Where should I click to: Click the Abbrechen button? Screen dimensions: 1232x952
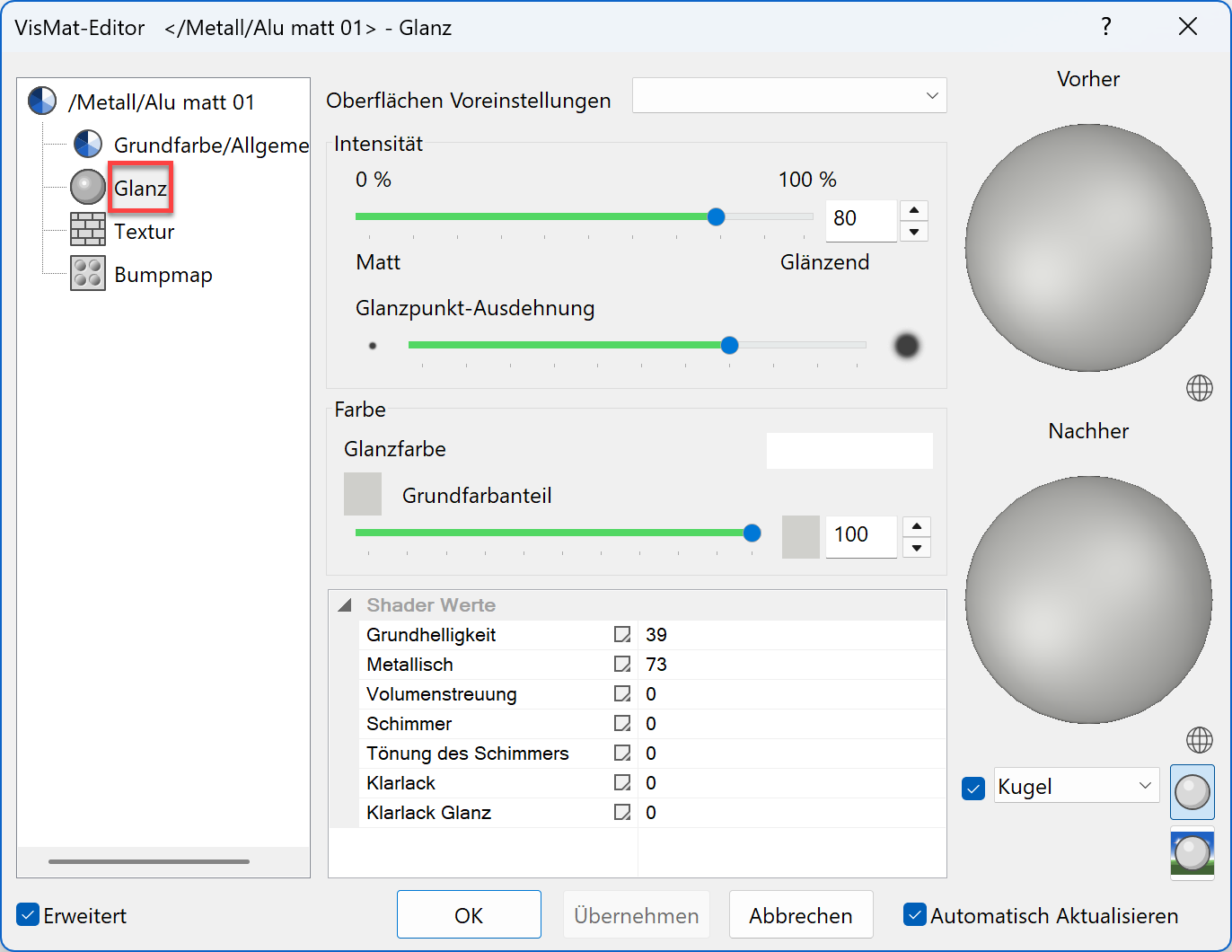pos(800,915)
